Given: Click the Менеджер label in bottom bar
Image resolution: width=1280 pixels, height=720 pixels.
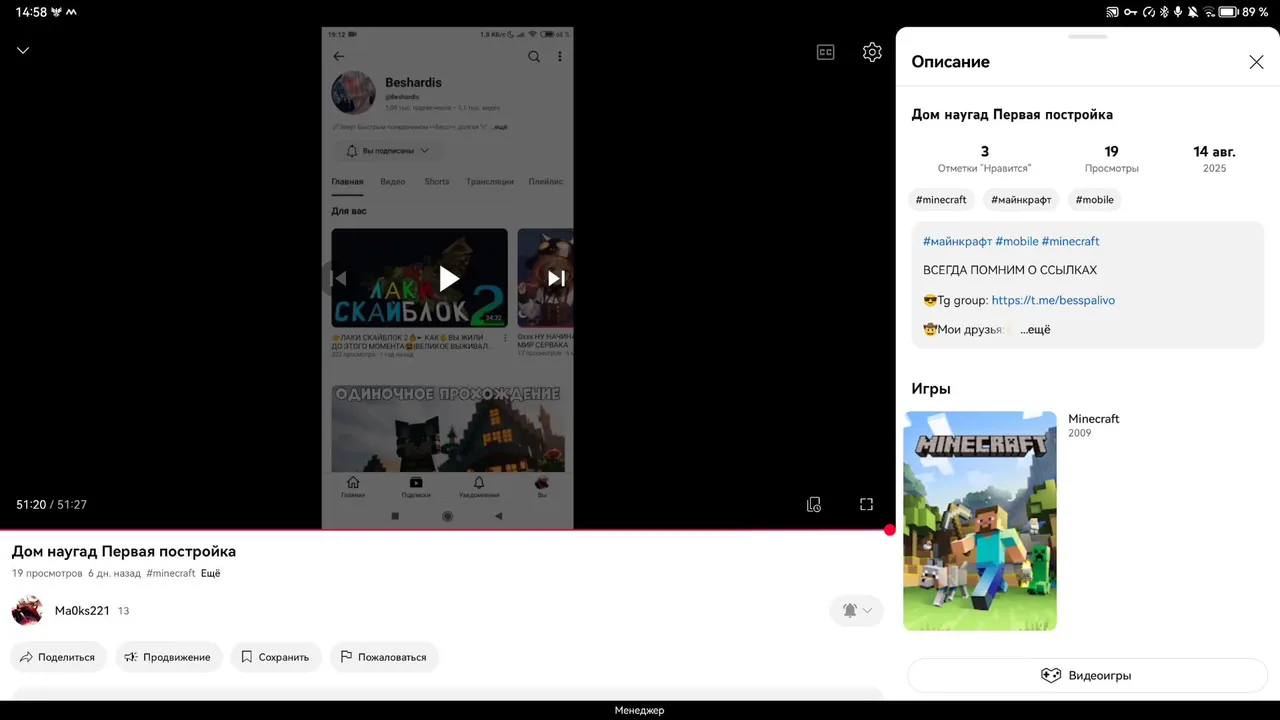Looking at the screenshot, I should (639, 710).
